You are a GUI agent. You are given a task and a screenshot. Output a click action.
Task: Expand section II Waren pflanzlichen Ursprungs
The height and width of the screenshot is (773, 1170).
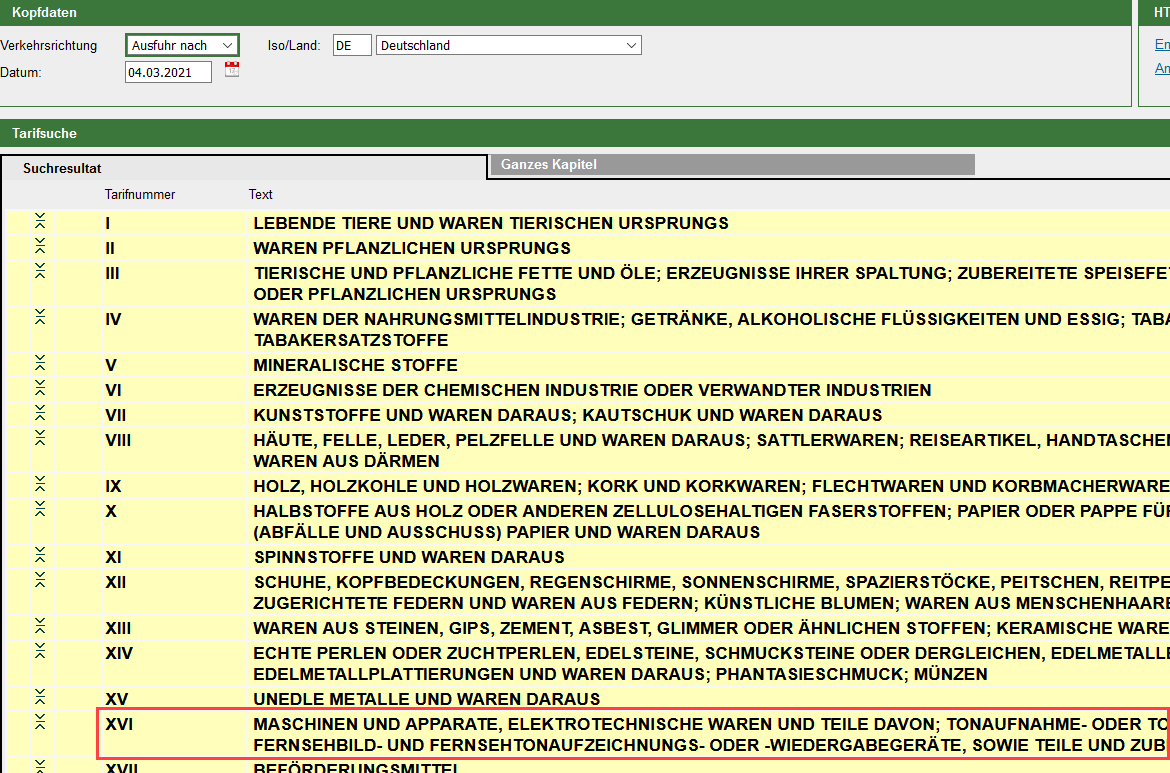40,245
